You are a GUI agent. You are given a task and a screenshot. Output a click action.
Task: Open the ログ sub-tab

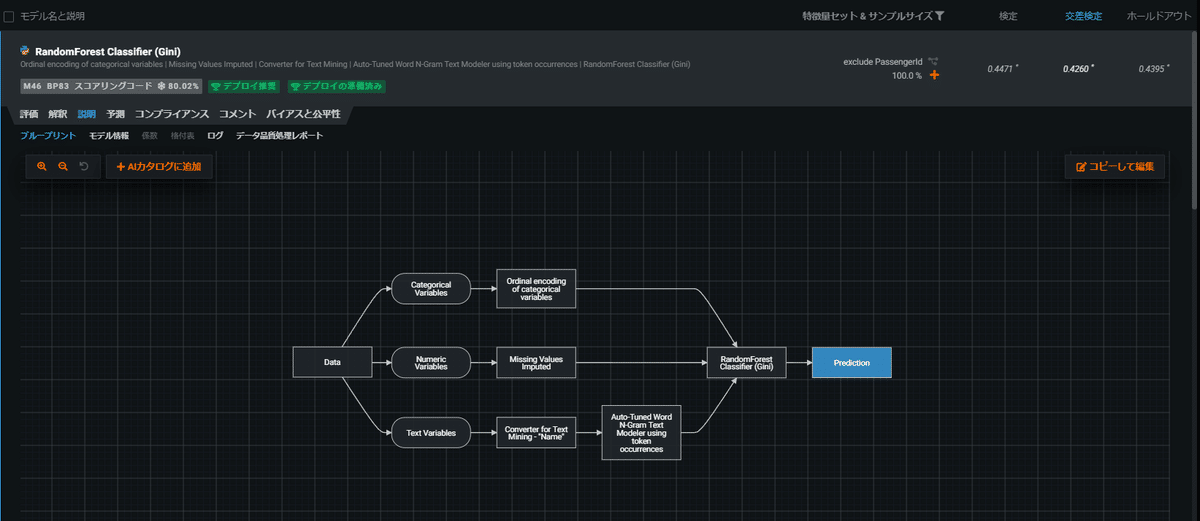215,135
